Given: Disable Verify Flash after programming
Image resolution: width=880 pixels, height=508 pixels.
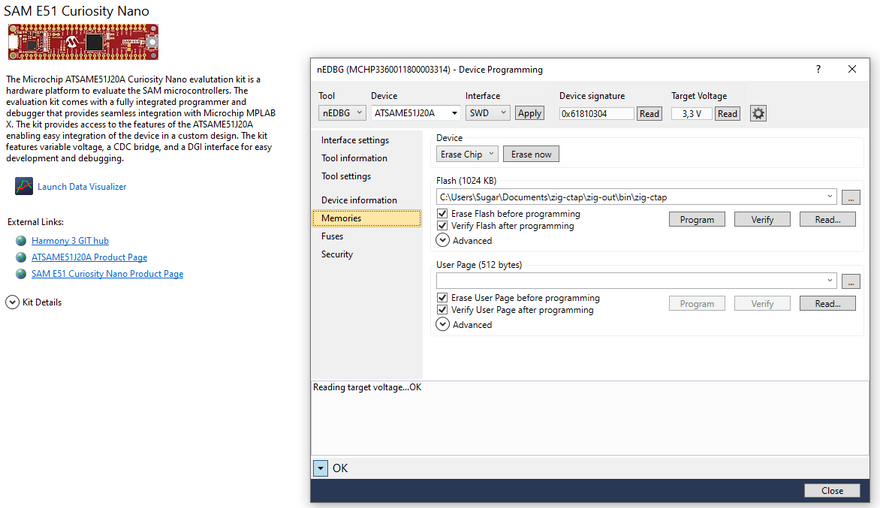Looking at the screenshot, I should coord(442,226).
